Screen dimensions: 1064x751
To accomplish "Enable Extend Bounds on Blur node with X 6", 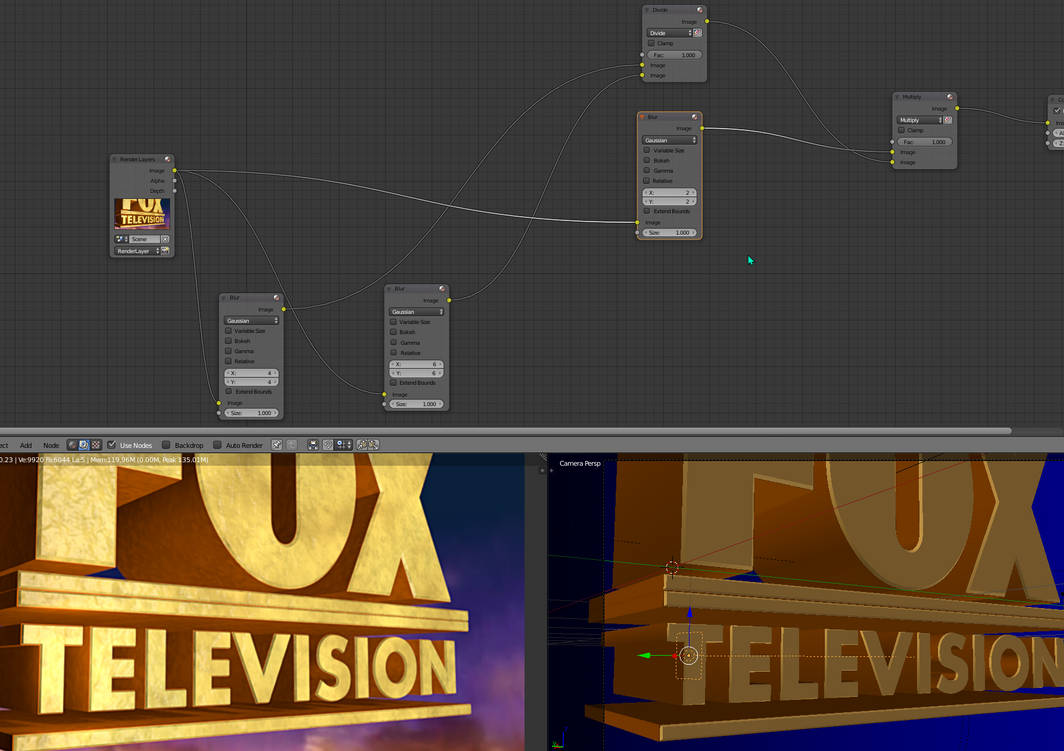I will coord(394,383).
